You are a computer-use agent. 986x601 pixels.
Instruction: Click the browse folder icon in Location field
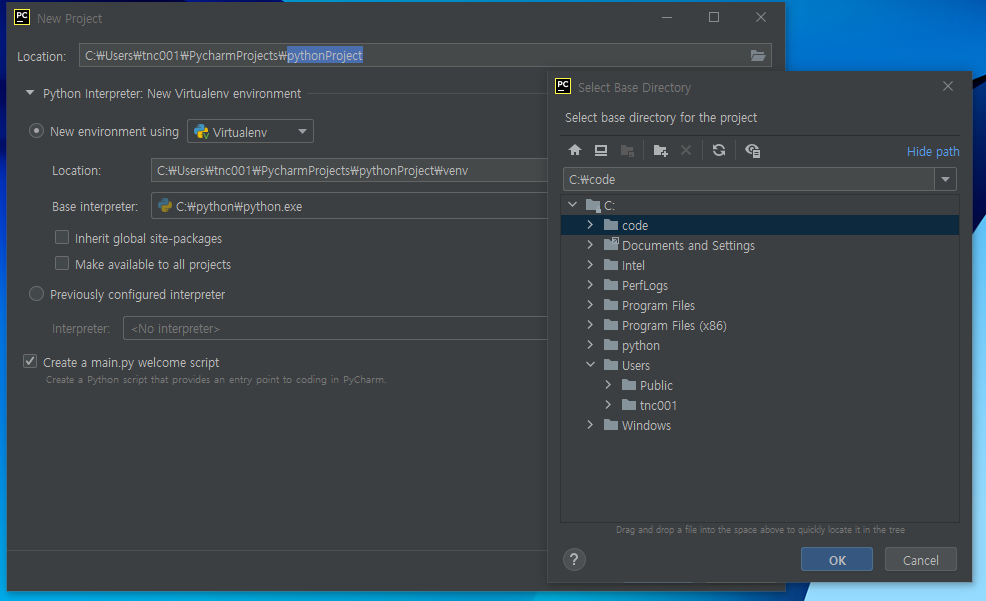[x=758, y=55]
